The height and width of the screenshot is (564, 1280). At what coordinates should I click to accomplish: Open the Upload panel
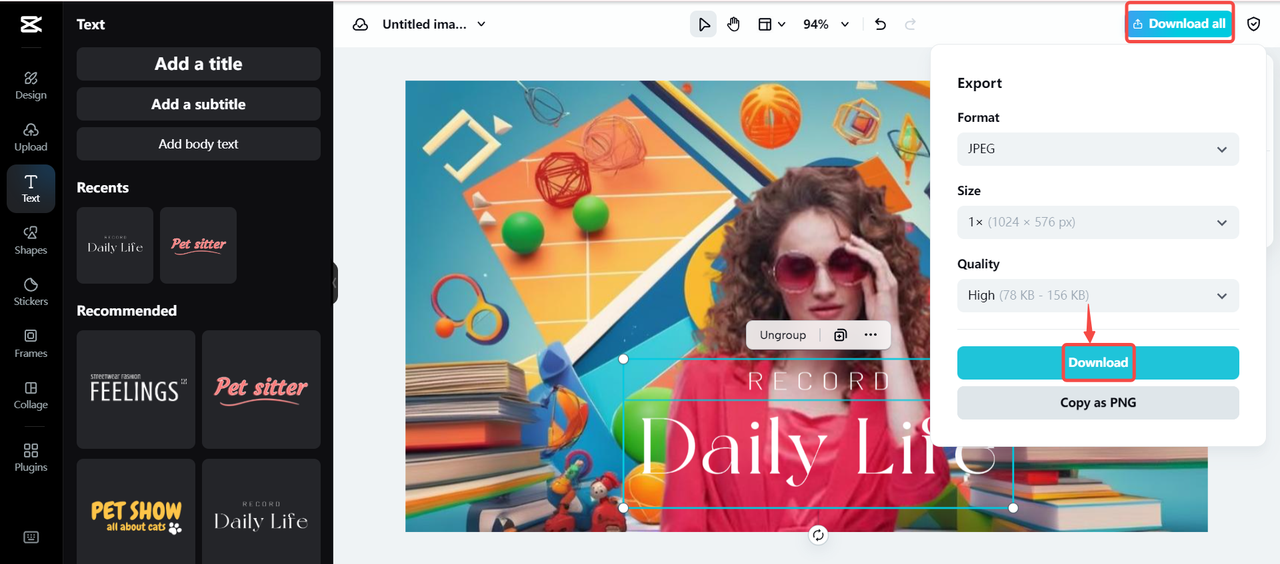click(31, 137)
